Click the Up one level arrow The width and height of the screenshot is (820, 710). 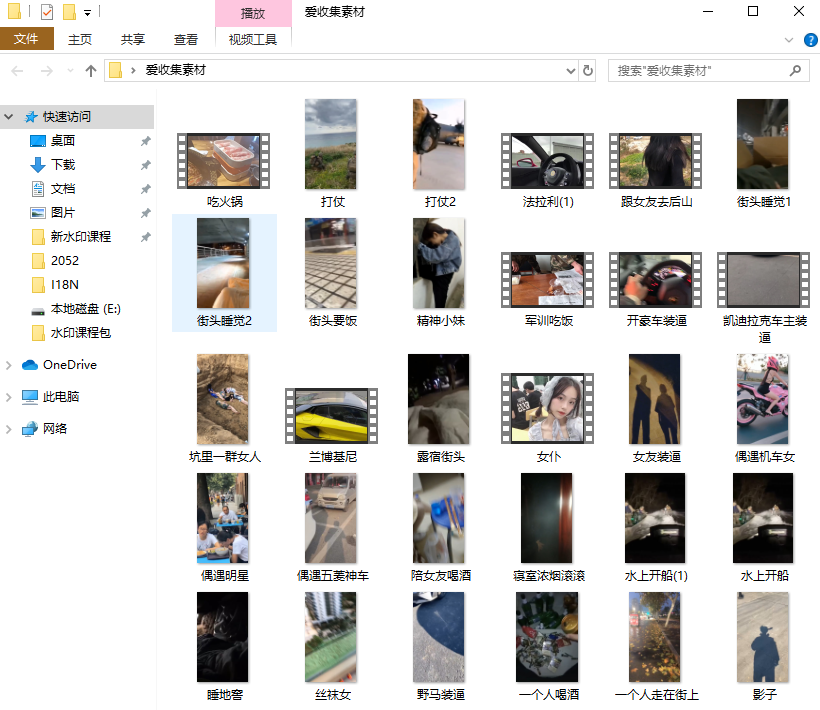pos(91,71)
